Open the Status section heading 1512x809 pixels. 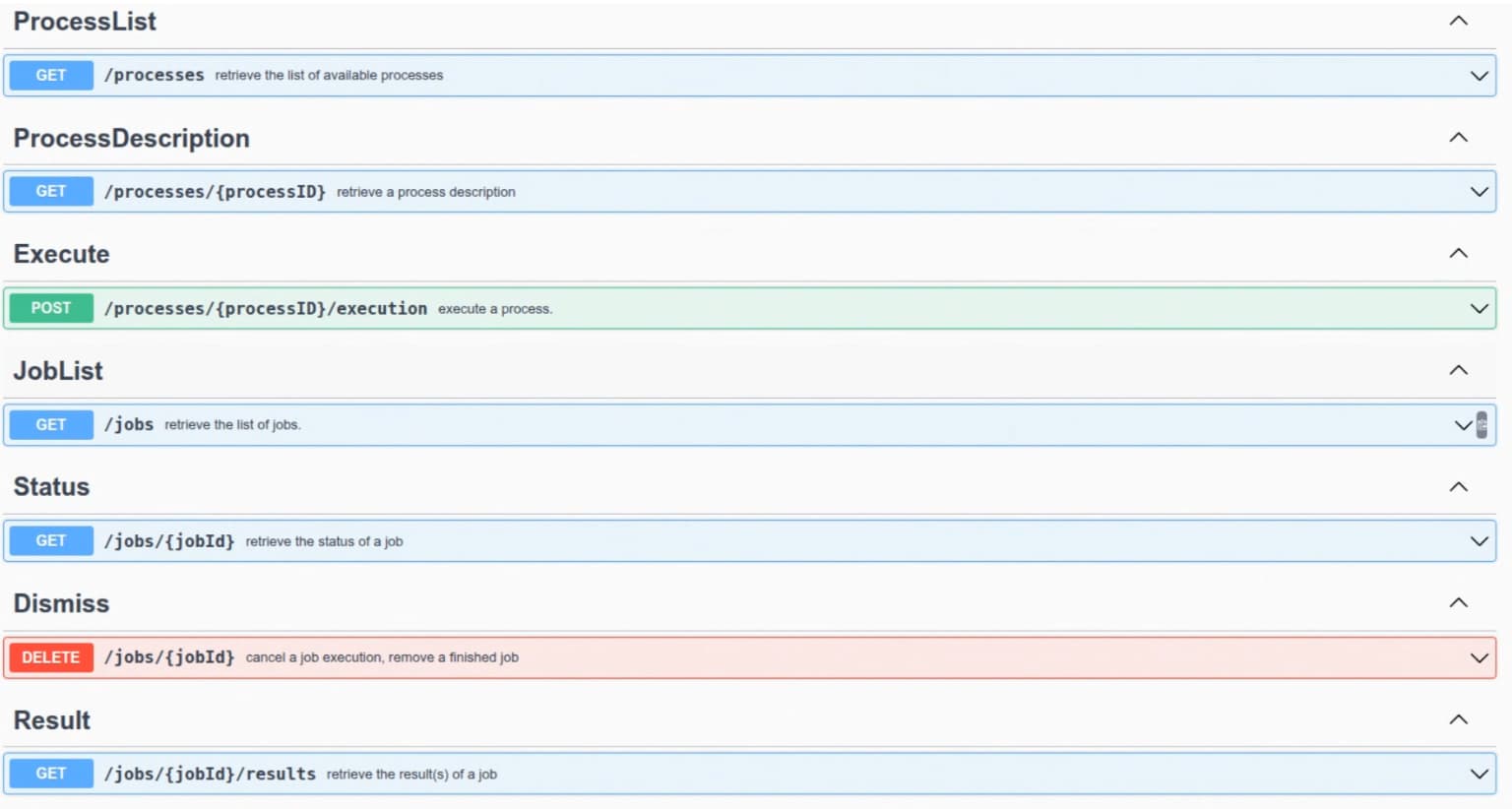point(51,486)
